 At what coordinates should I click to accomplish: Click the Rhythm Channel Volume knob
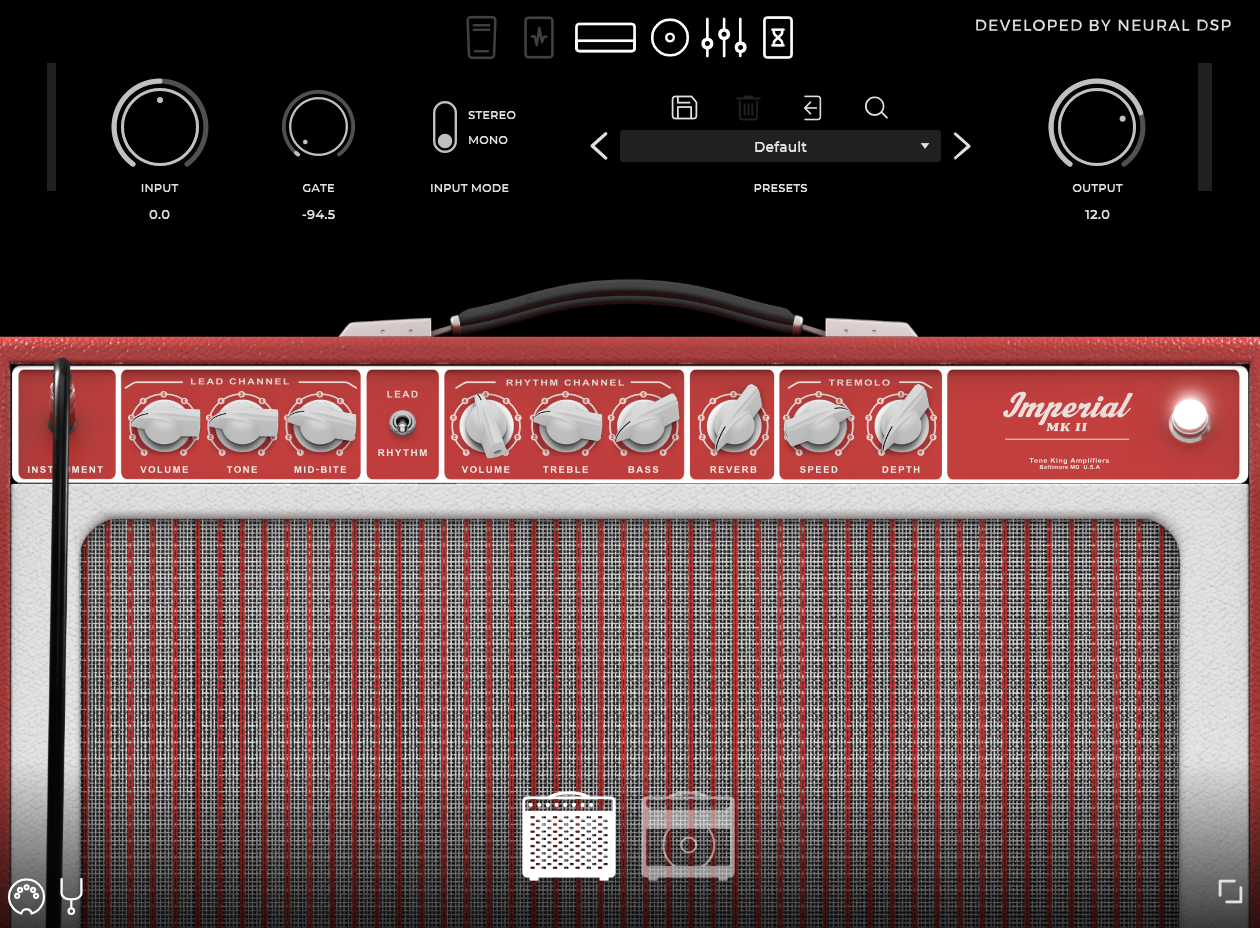[x=486, y=427]
